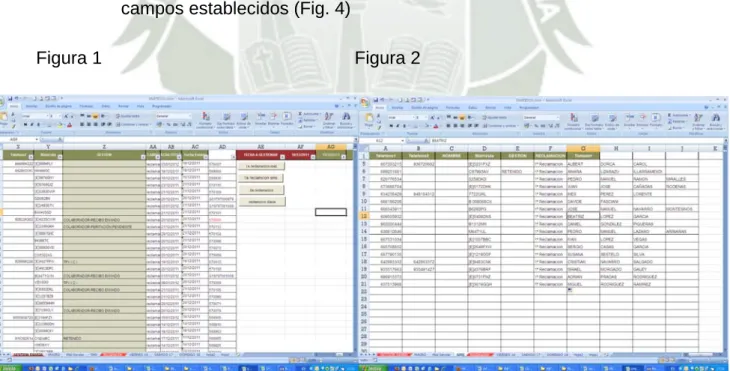Select column Z header in Figura 1 sheet
The image size is (730, 371).
(x=104, y=147)
